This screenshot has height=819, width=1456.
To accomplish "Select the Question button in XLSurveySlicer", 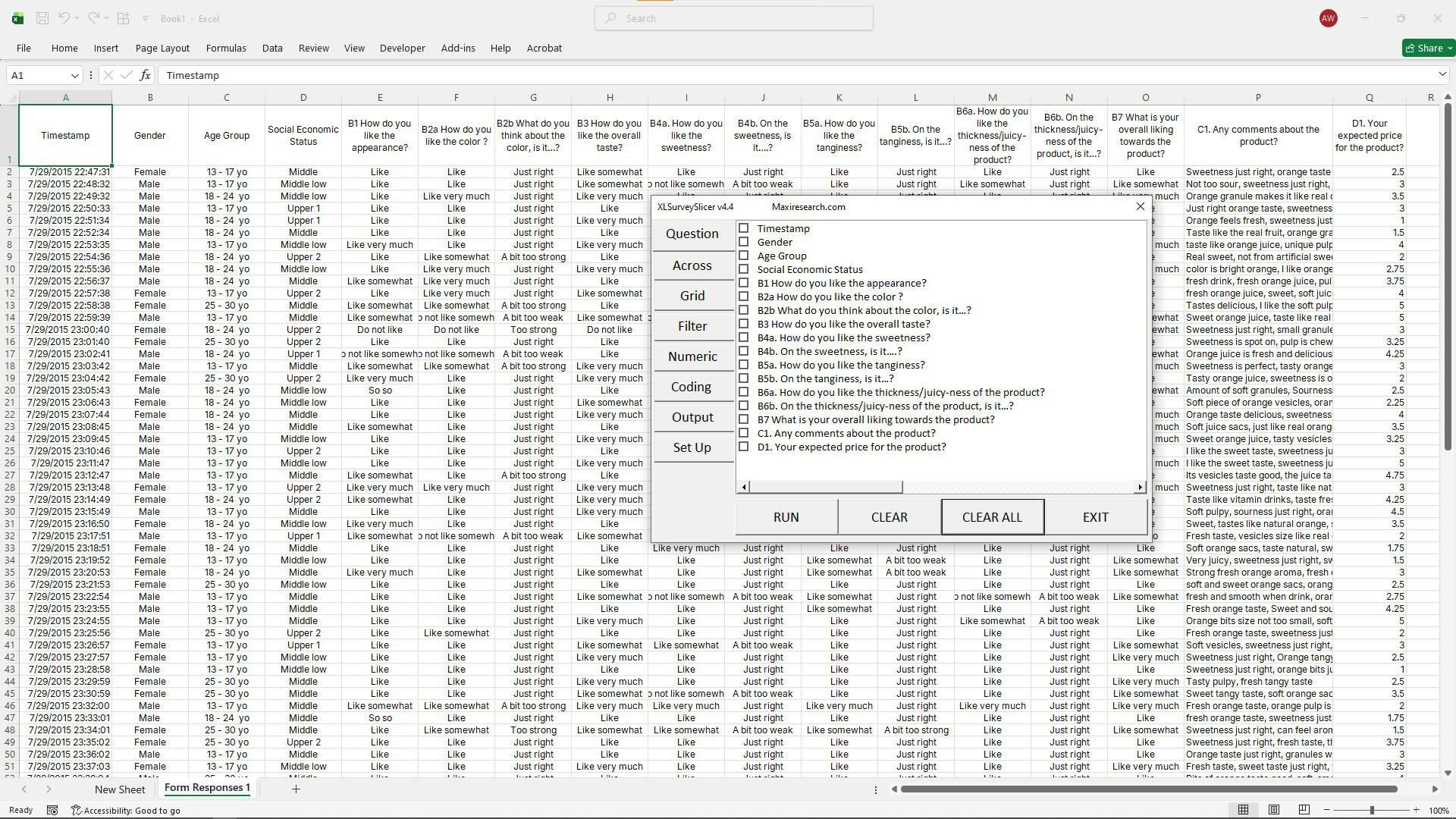I will [692, 234].
